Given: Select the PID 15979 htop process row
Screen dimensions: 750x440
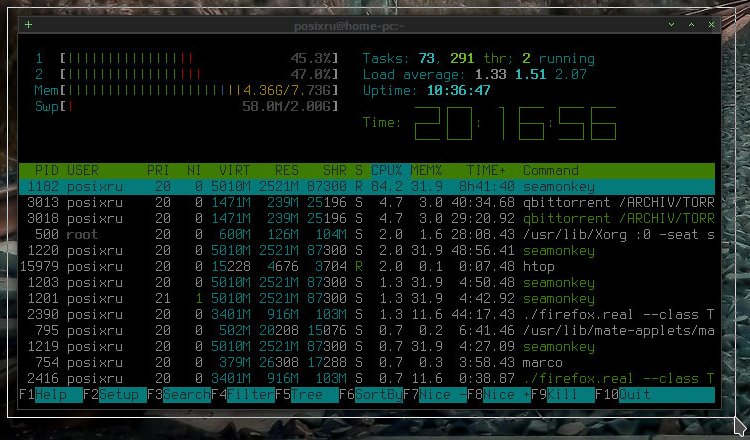Looking at the screenshot, I should coord(367,267).
